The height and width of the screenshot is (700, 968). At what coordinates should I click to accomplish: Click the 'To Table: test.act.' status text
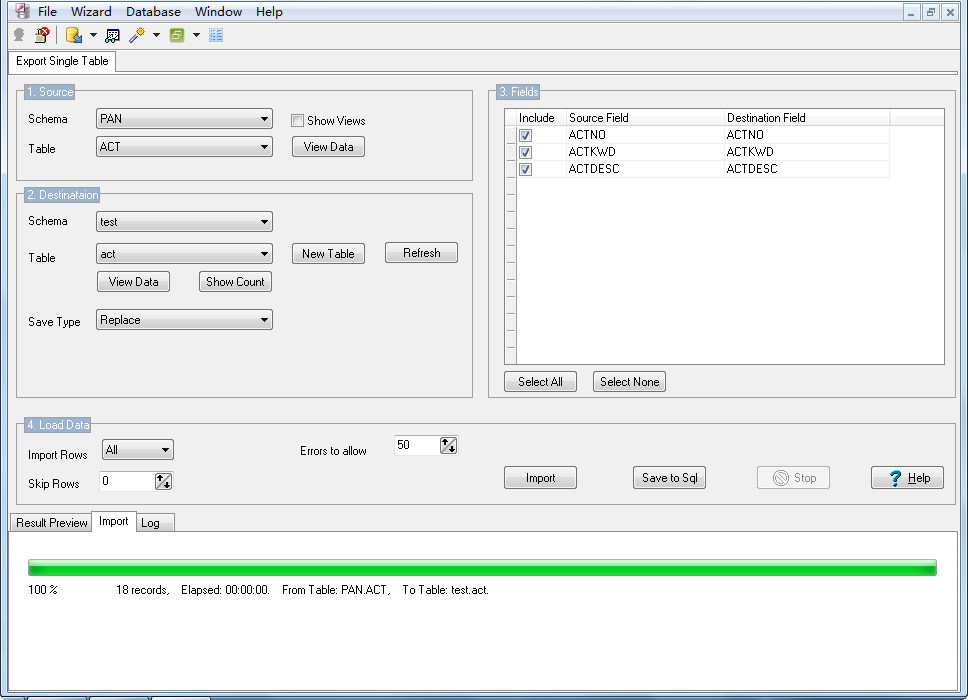446,590
